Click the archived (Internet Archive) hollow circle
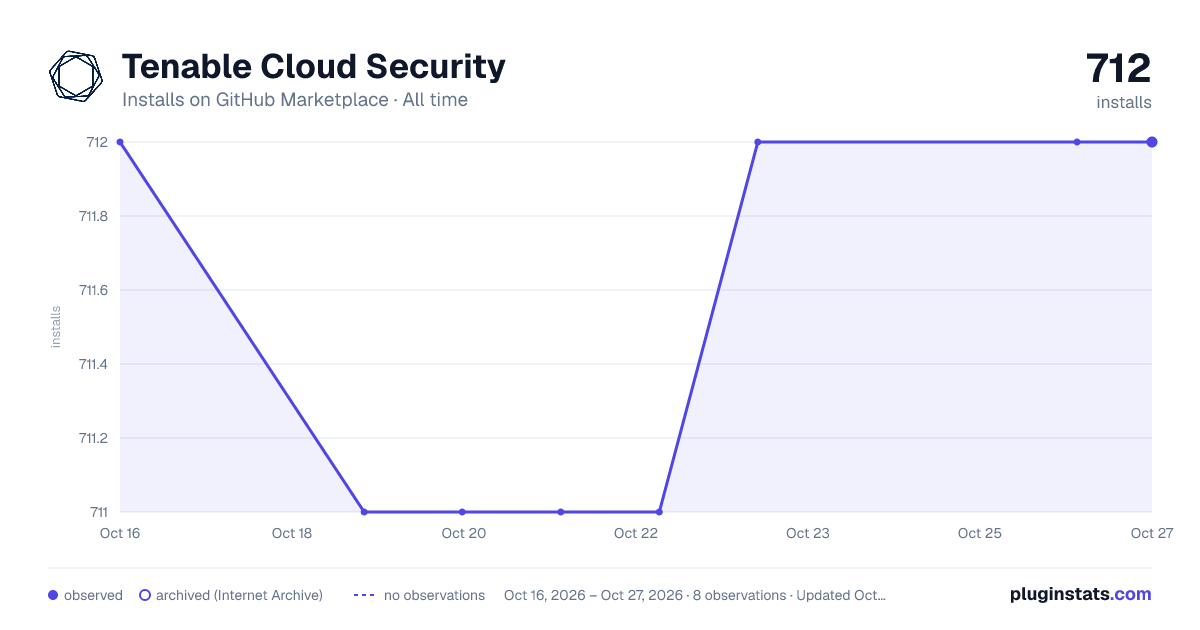Viewport: 1200px width, 630px height. coord(145,595)
